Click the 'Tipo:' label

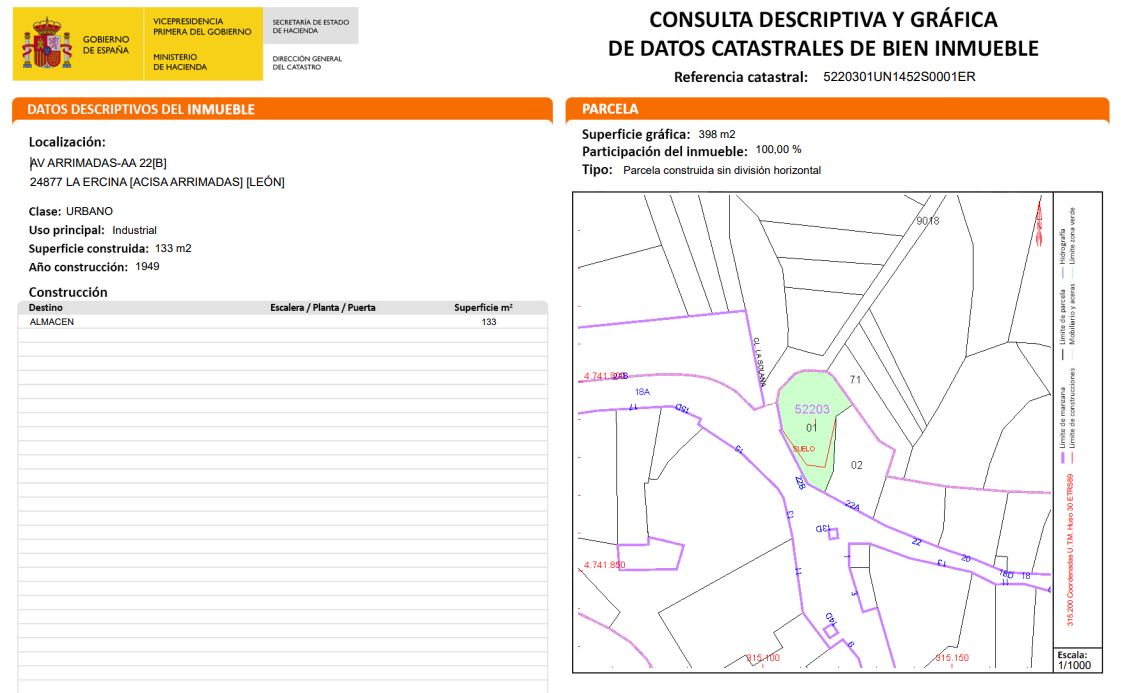pos(597,170)
